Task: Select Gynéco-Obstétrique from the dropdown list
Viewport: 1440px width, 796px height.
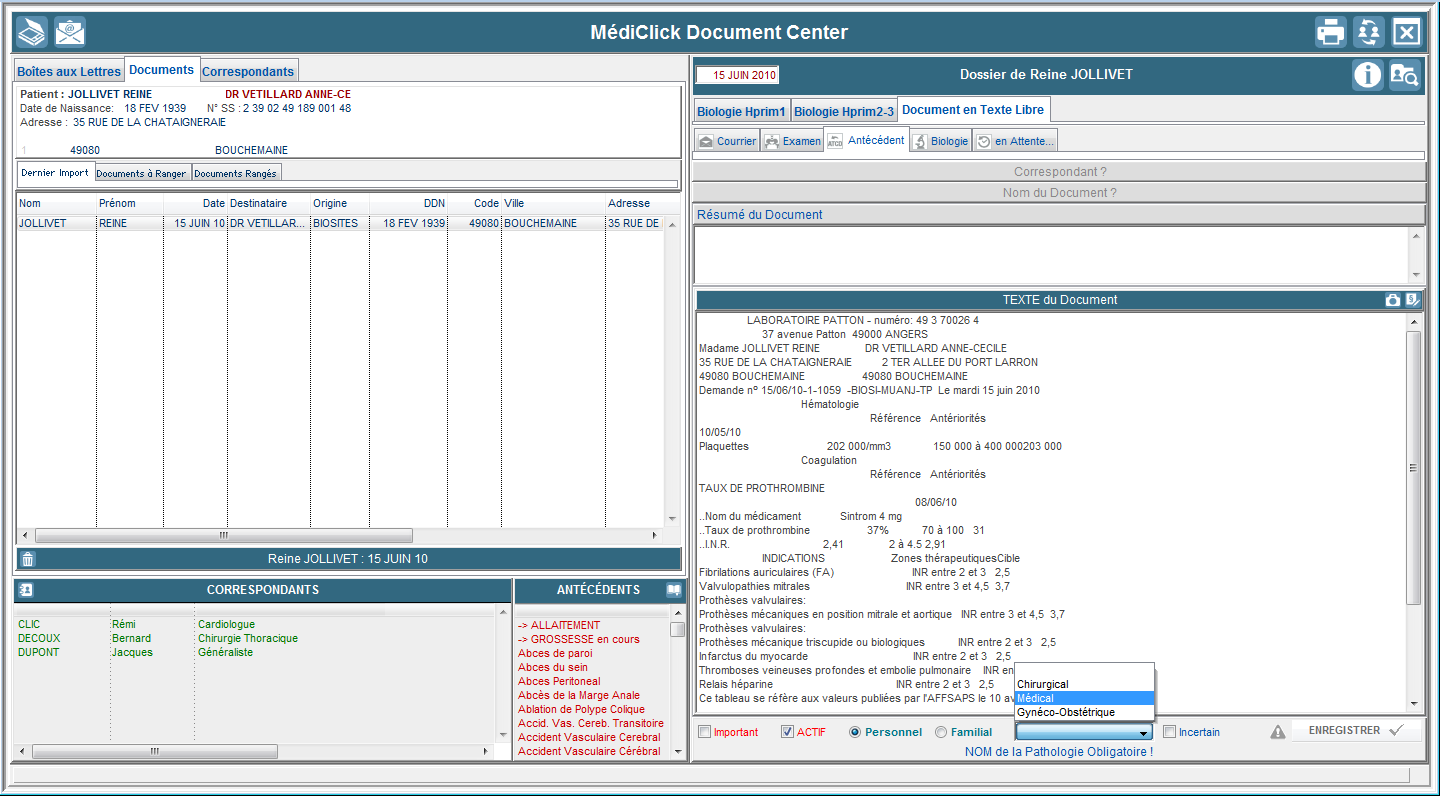Action: (1065, 712)
